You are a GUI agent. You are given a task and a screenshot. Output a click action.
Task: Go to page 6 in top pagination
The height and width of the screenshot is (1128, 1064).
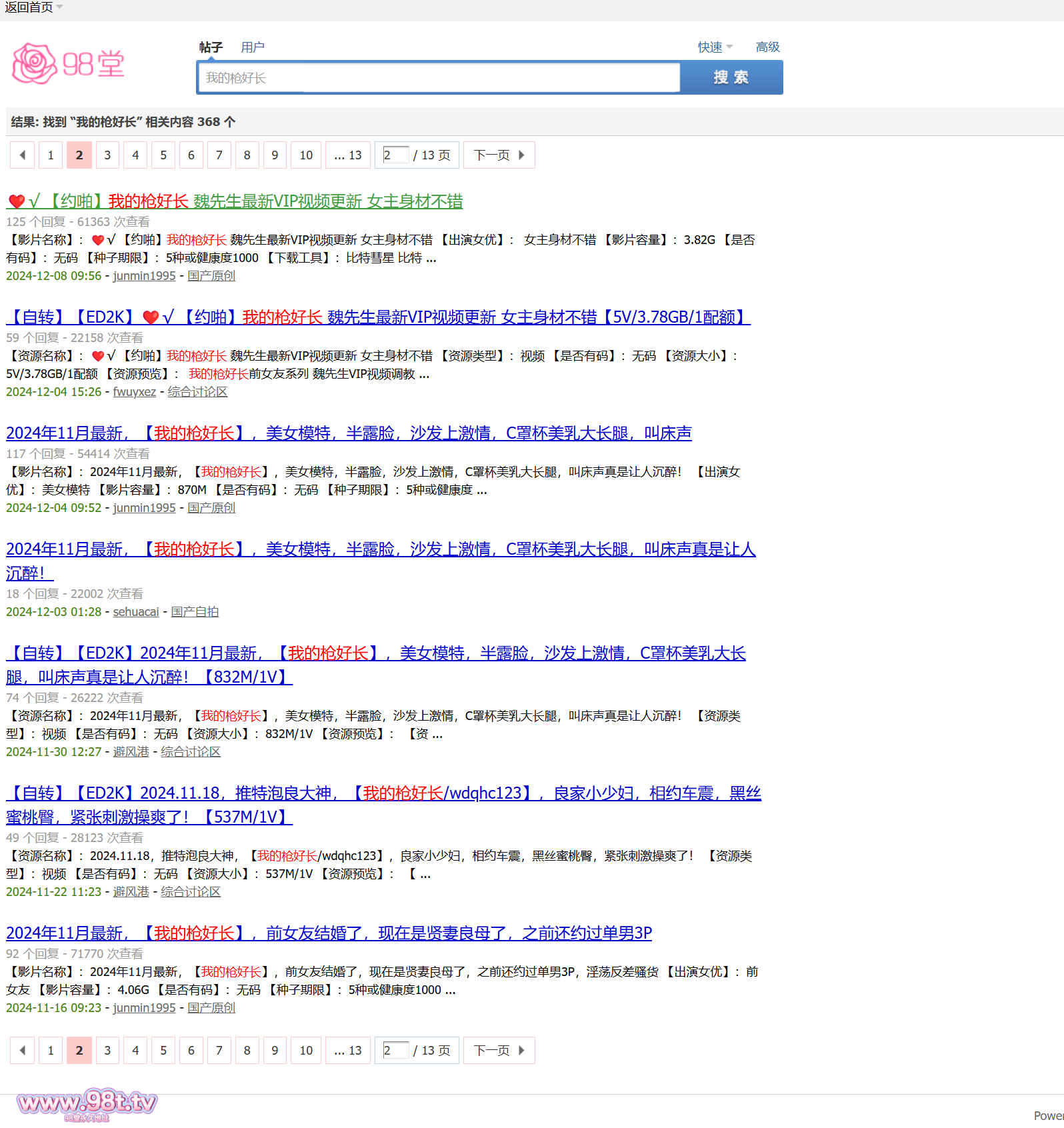point(191,155)
